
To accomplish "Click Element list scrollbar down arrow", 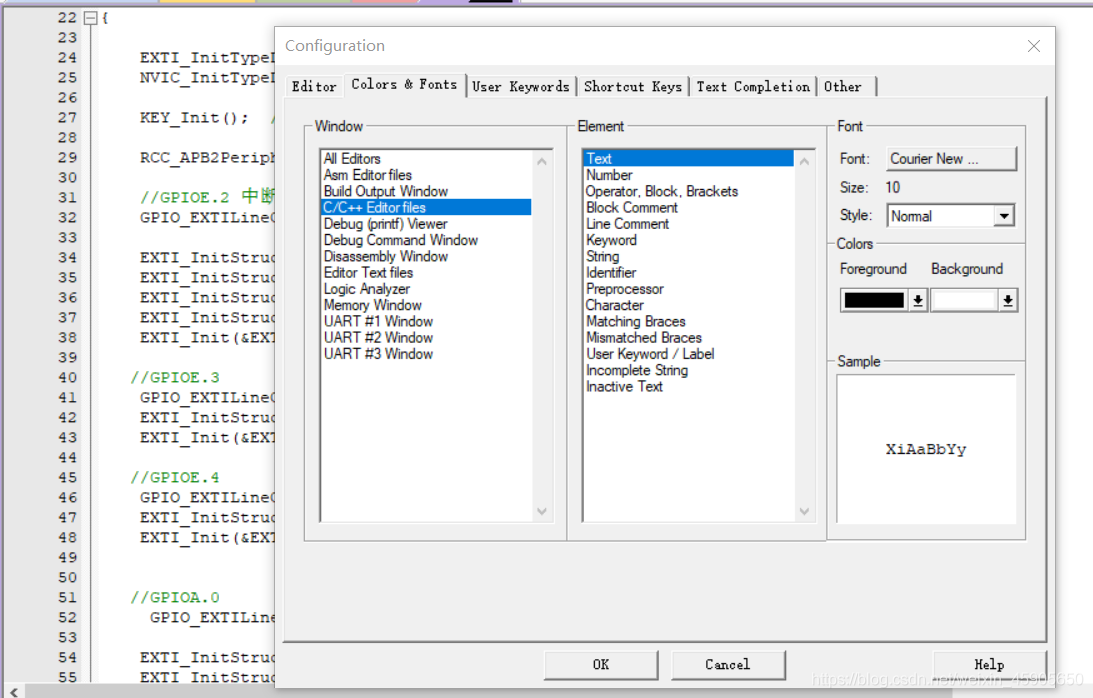I will [804, 511].
